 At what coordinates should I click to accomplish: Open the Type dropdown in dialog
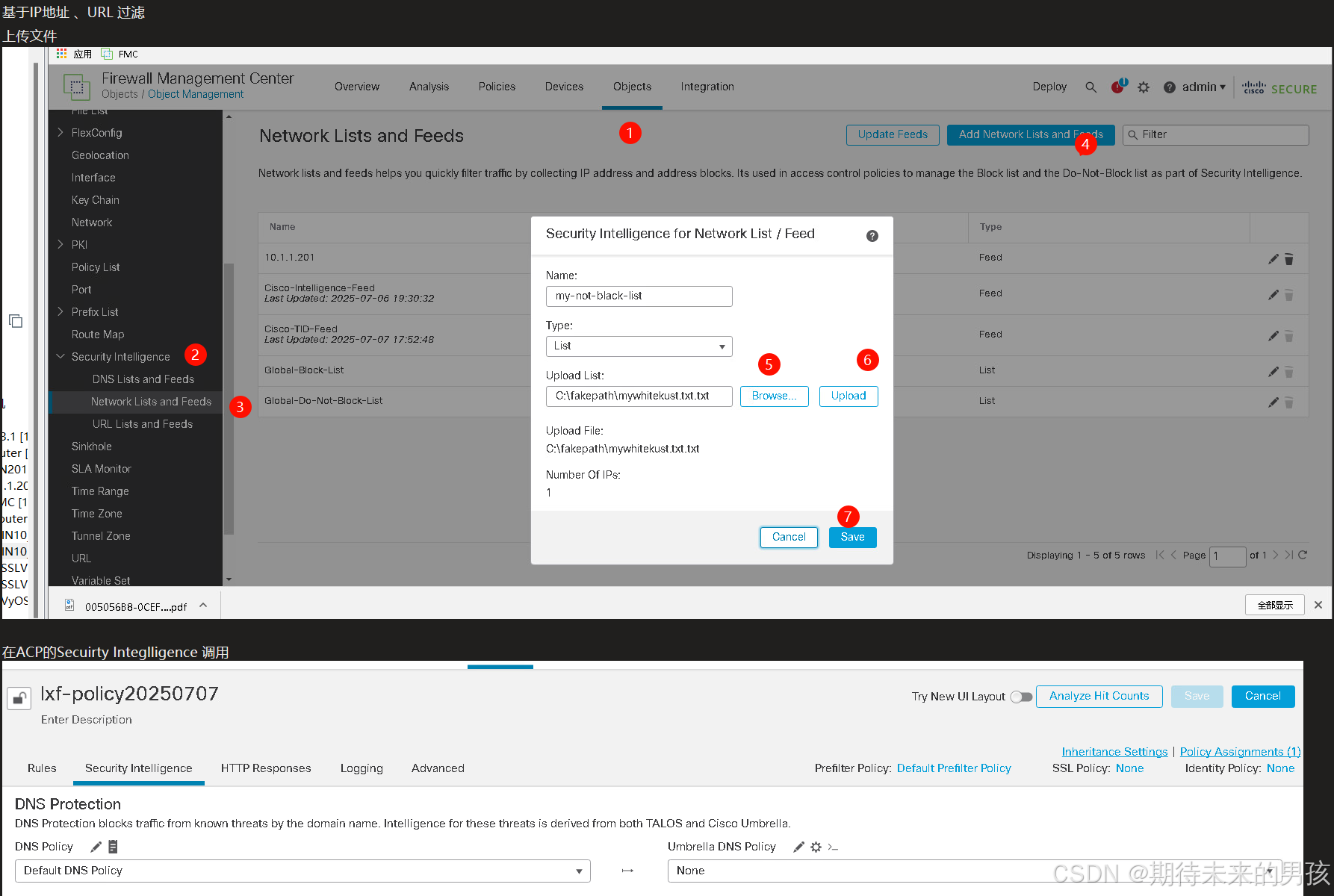[639, 346]
